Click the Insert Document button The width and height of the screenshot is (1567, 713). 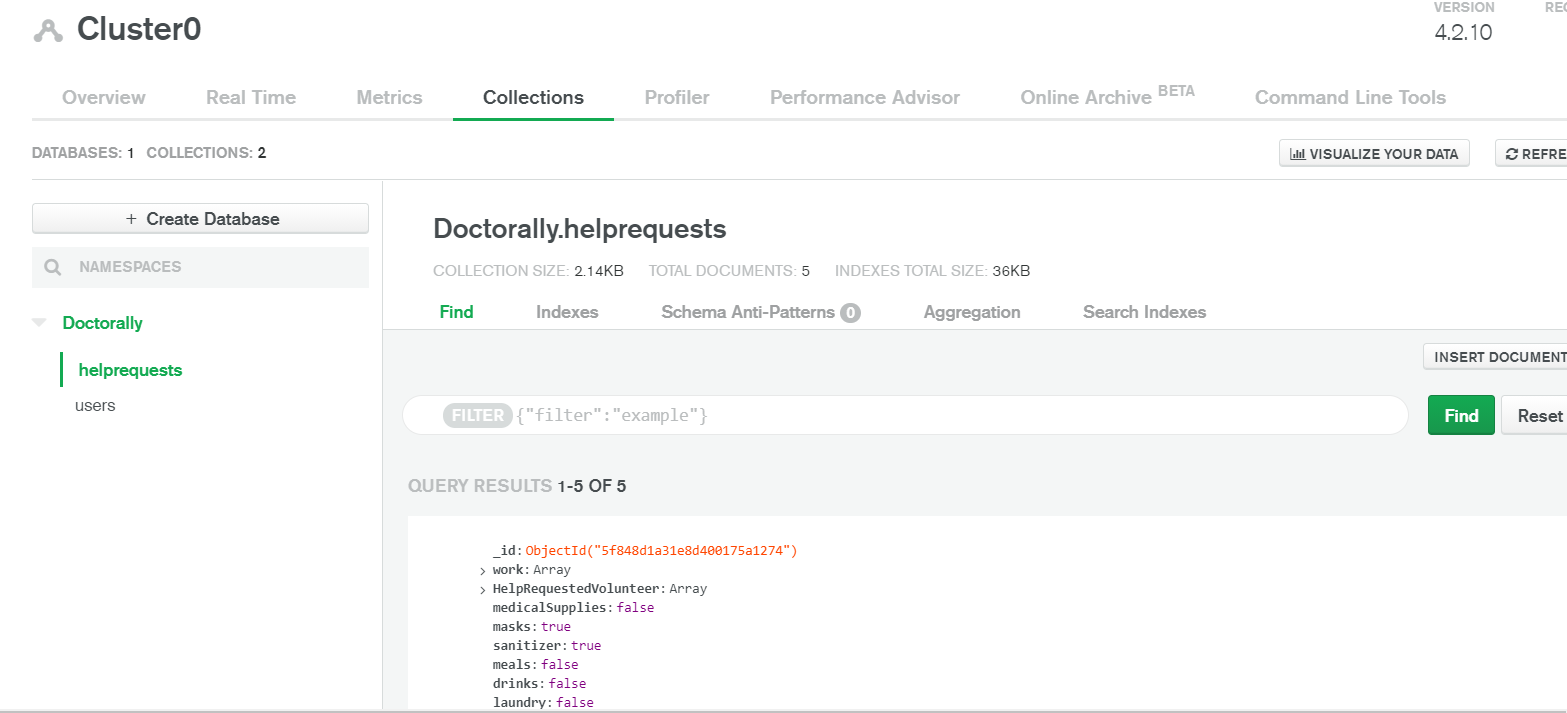1495,357
